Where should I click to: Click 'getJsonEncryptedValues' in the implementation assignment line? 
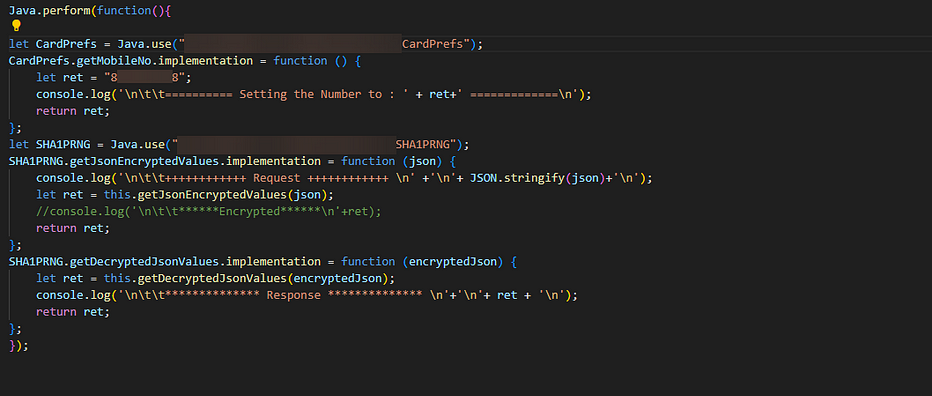(x=143, y=161)
